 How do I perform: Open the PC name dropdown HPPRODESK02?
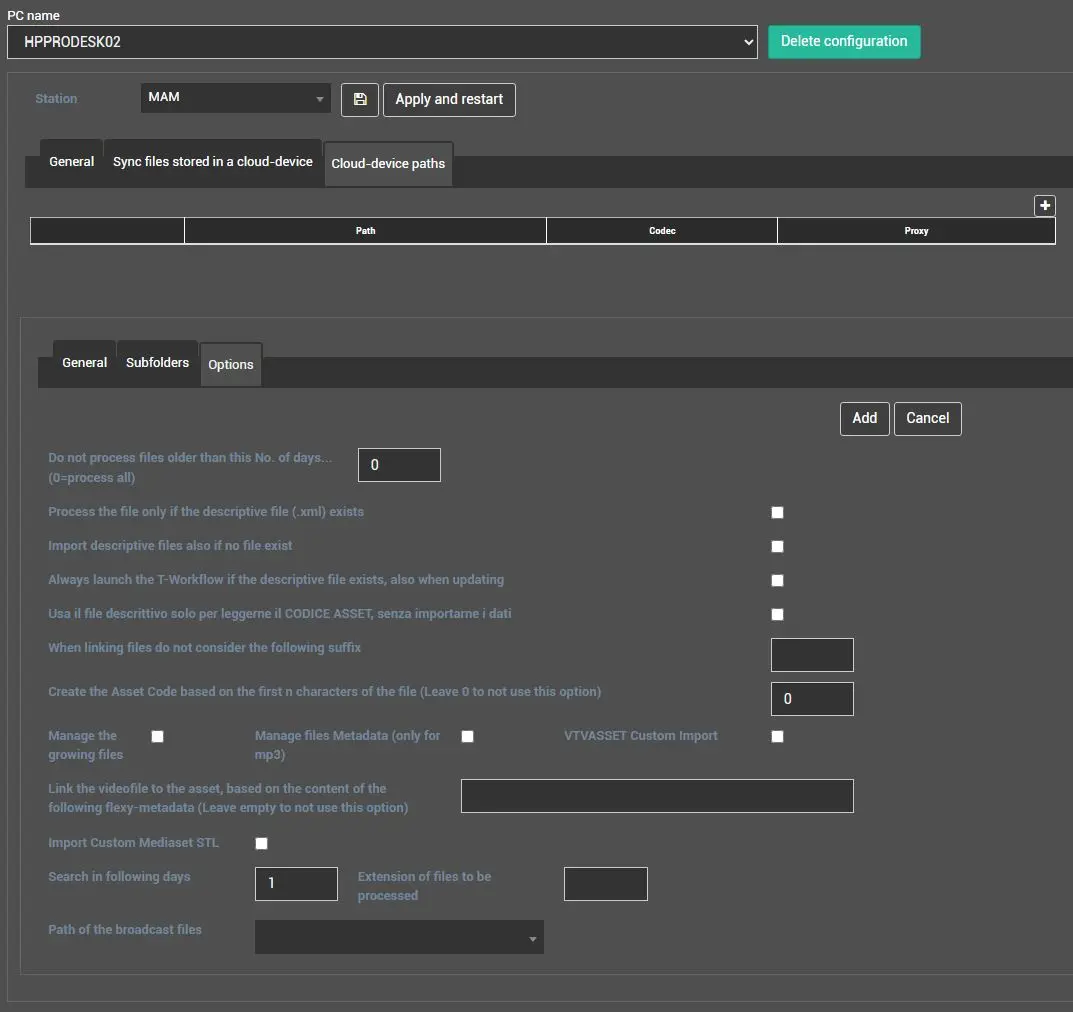(382, 42)
